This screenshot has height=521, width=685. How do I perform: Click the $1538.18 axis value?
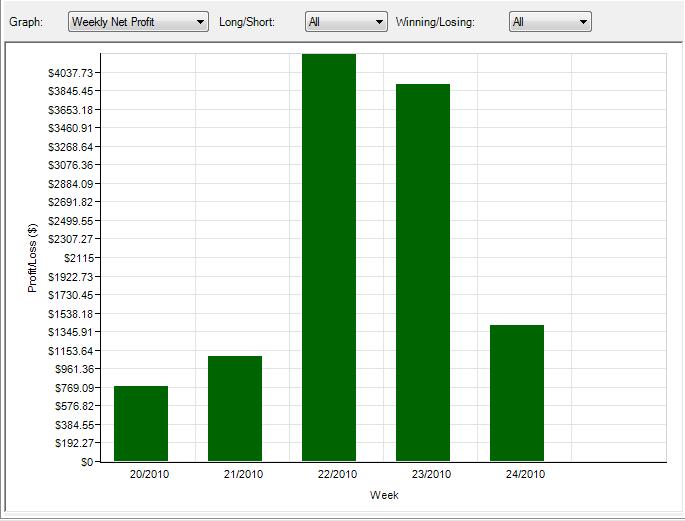click(x=71, y=314)
